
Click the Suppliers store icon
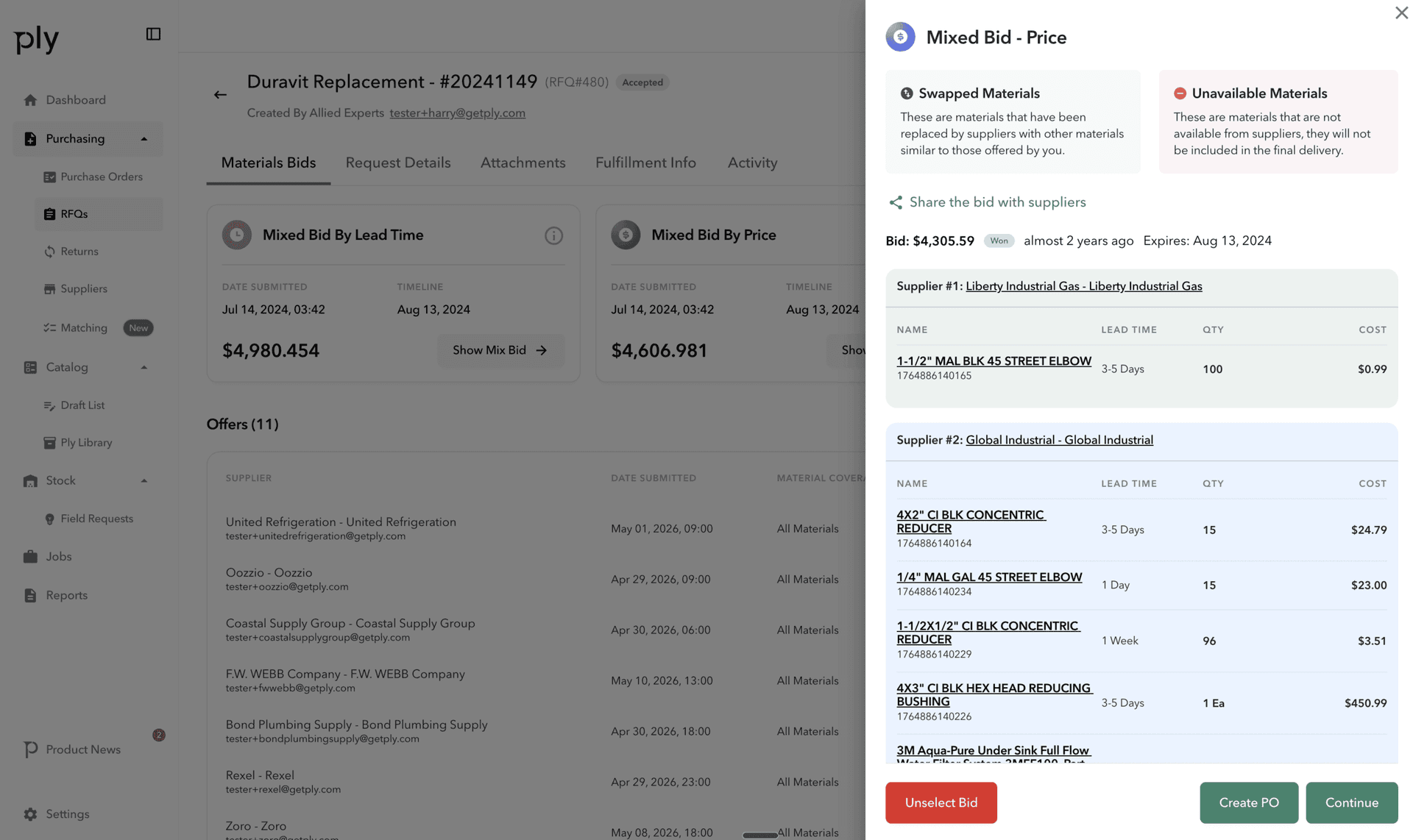pyautogui.click(x=49, y=289)
